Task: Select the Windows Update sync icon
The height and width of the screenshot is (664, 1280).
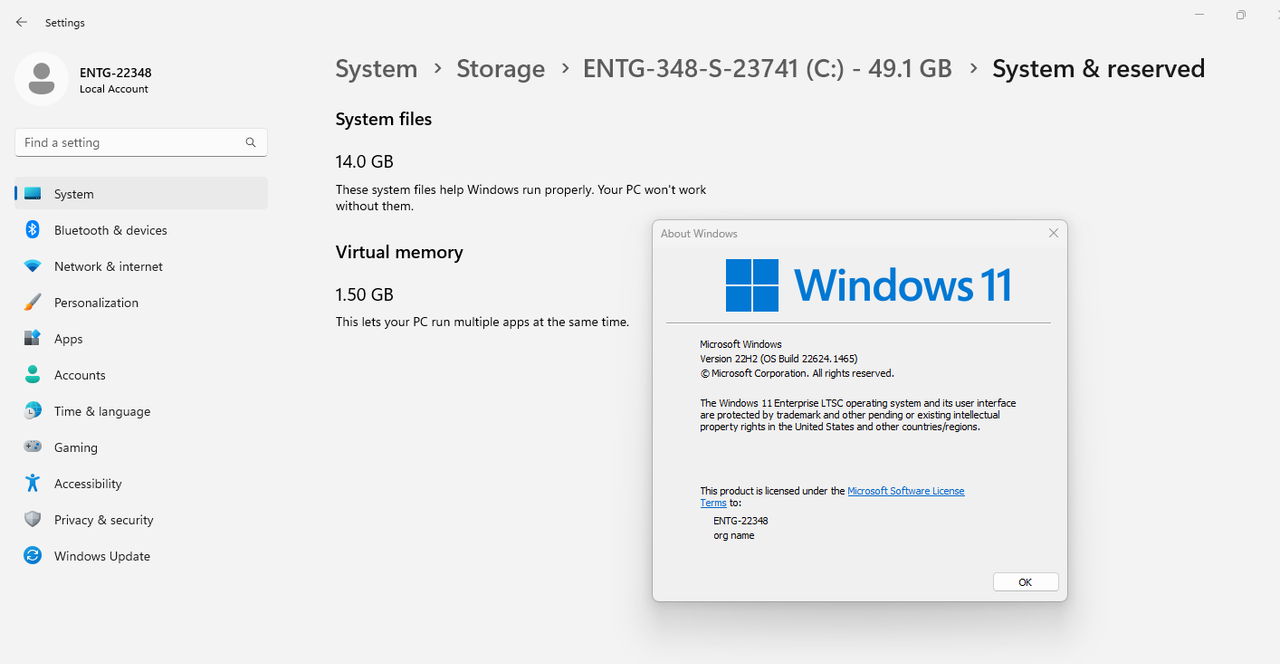Action: point(33,556)
